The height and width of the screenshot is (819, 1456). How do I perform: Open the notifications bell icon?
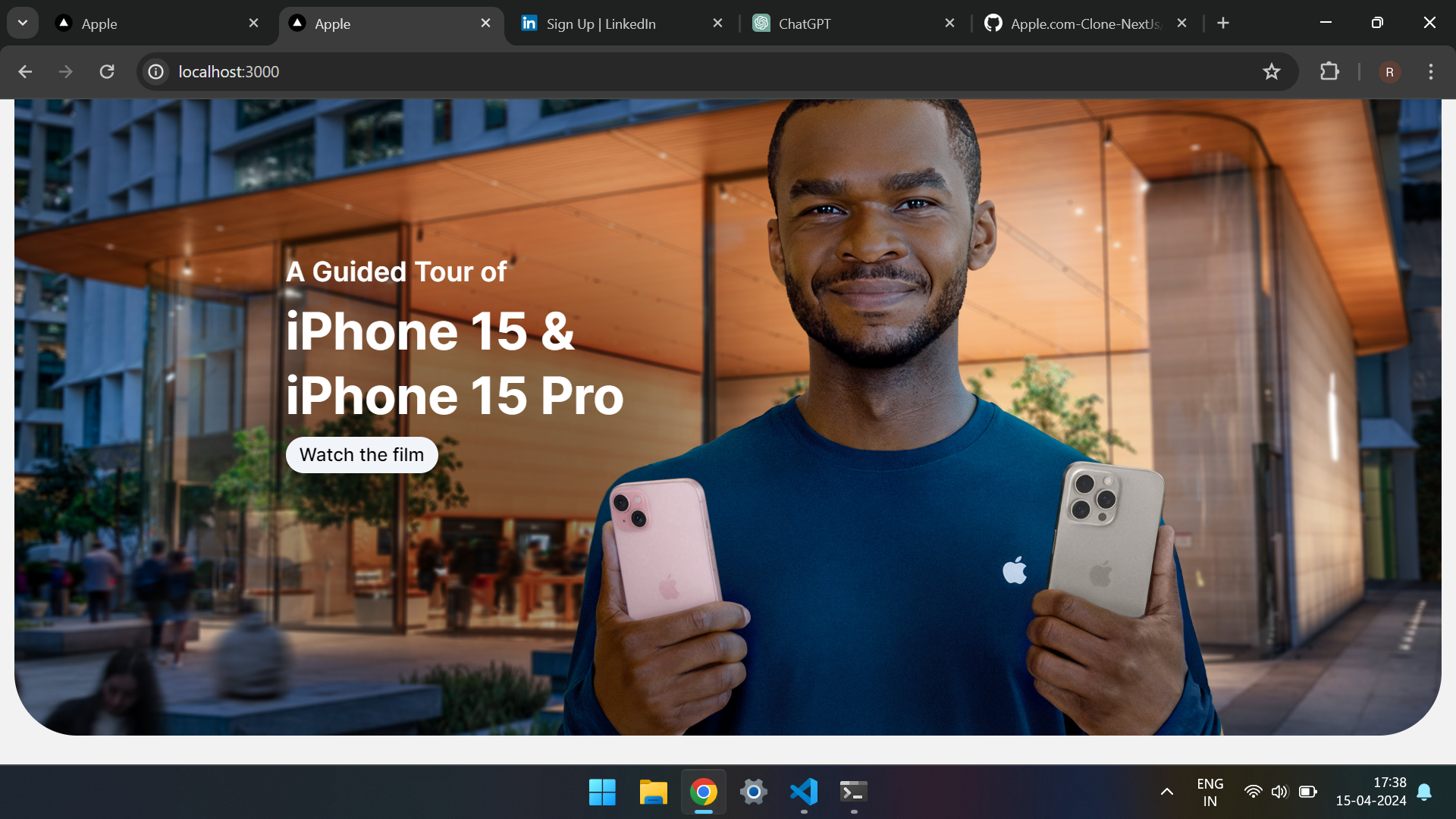[1424, 792]
